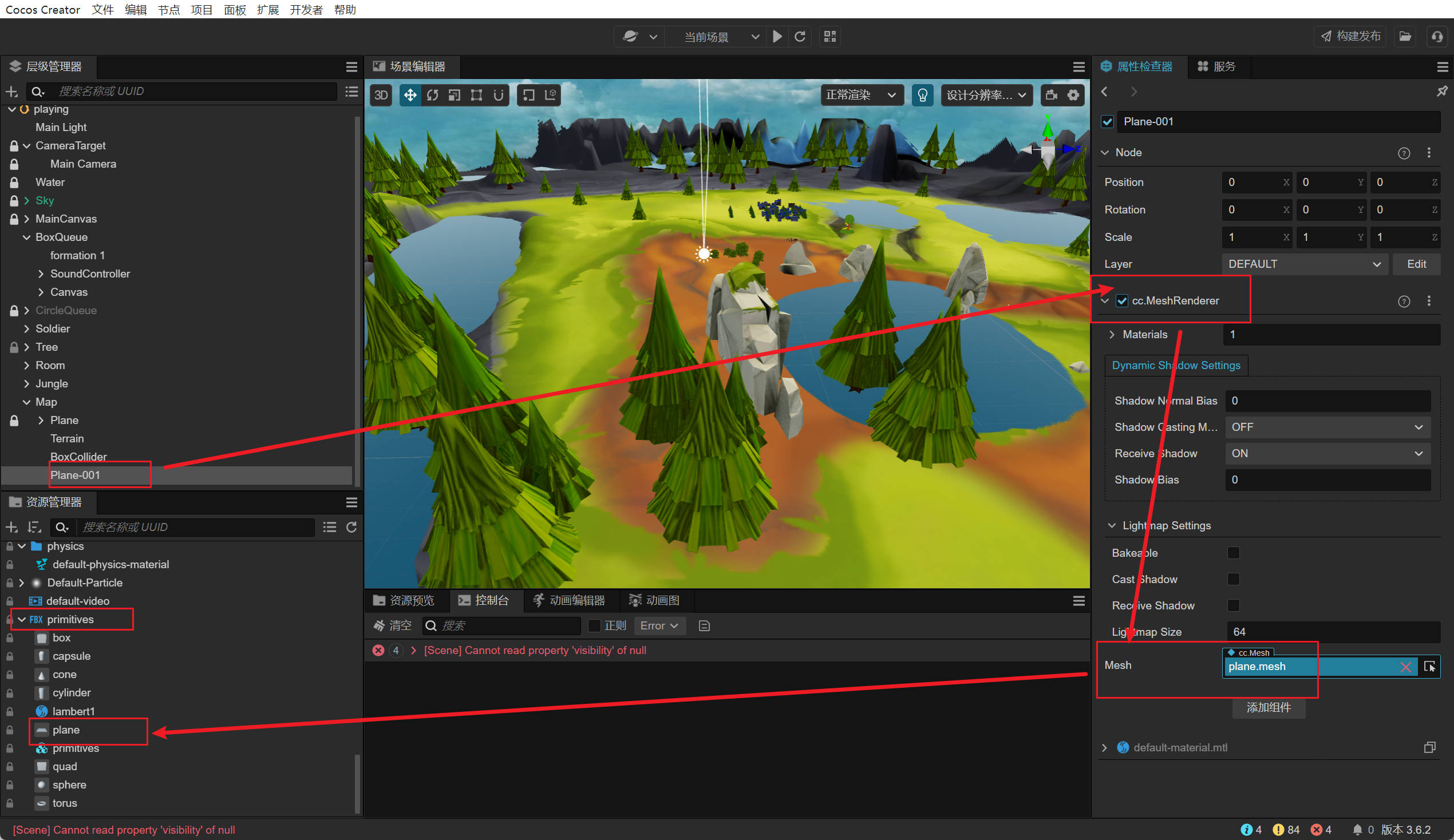Image resolution: width=1454 pixels, height=840 pixels.
Task: Click the scale gizmo tool
Action: coord(454,95)
